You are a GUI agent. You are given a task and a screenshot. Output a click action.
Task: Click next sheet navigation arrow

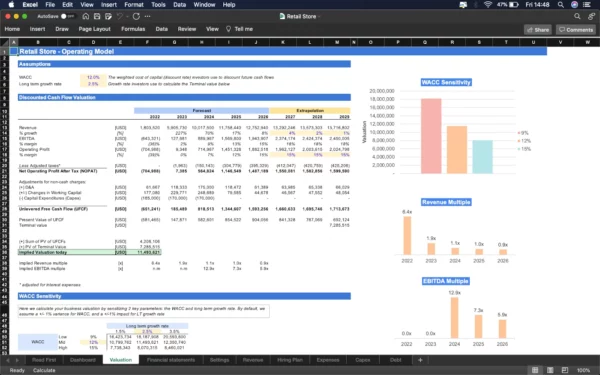pos(17,360)
